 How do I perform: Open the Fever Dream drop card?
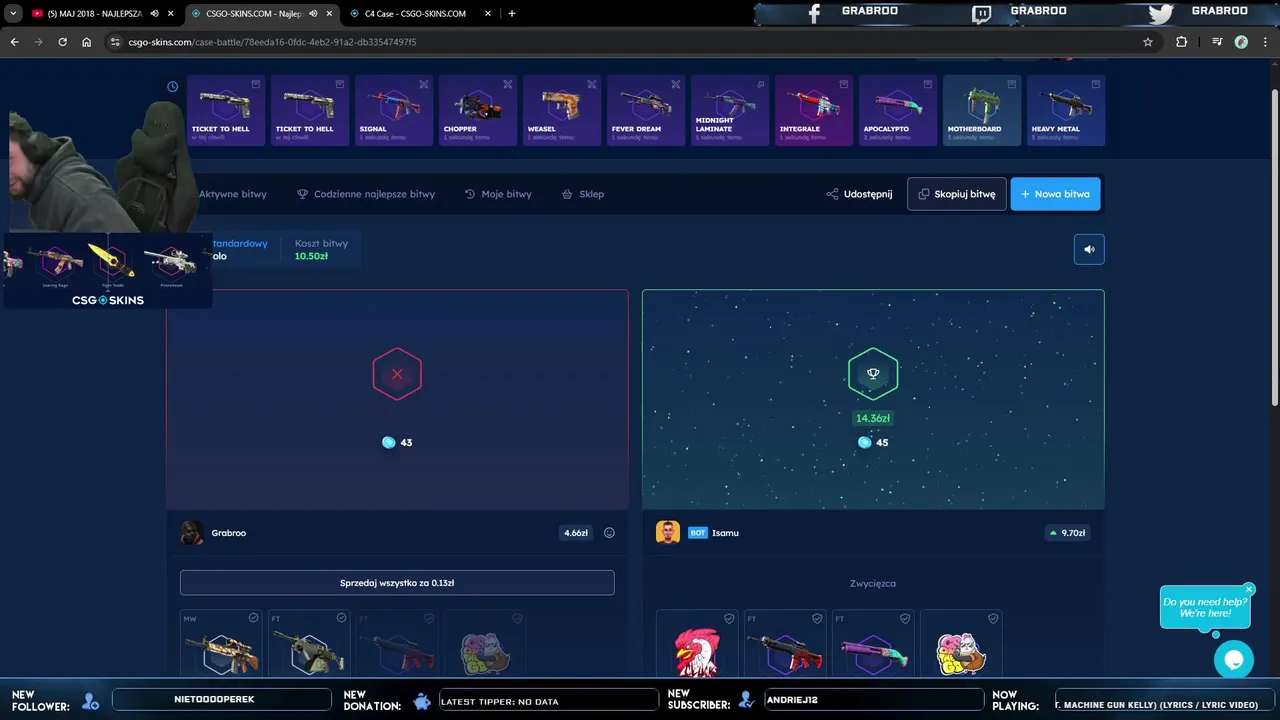[x=645, y=110]
